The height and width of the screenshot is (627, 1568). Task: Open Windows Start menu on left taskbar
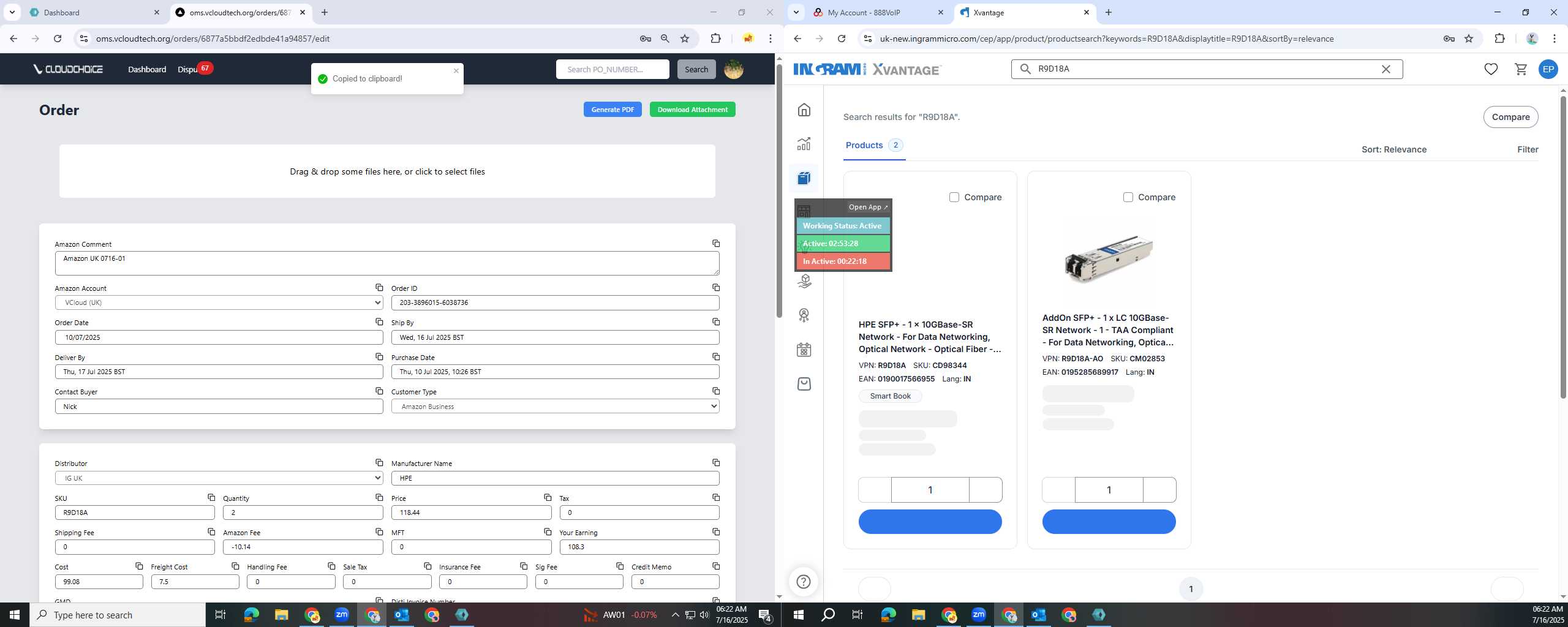pos(15,615)
